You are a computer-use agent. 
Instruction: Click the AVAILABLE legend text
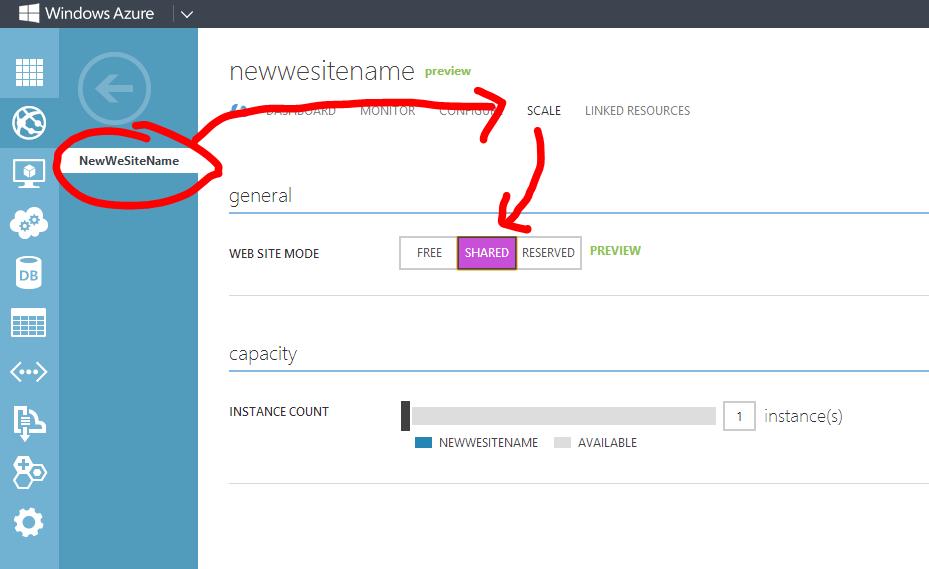(x=607, y=443)
